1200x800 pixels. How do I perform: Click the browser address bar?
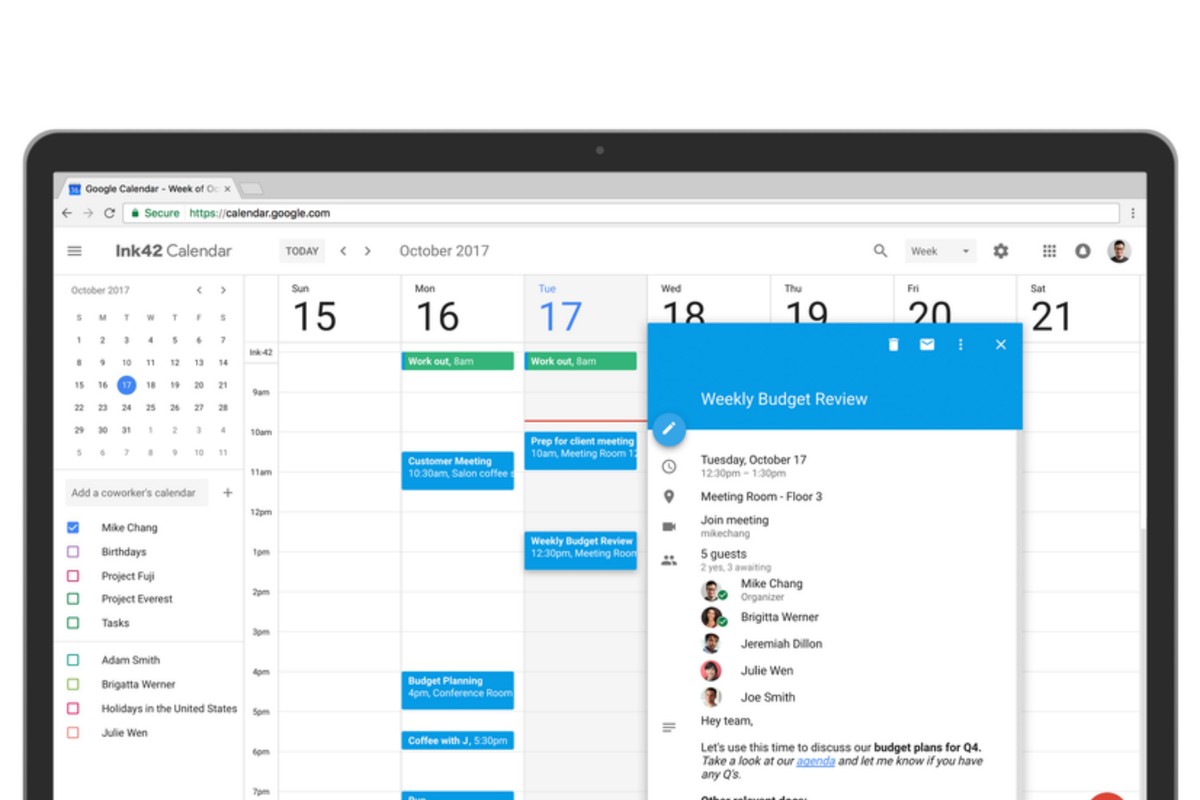[x=620, y=213]
